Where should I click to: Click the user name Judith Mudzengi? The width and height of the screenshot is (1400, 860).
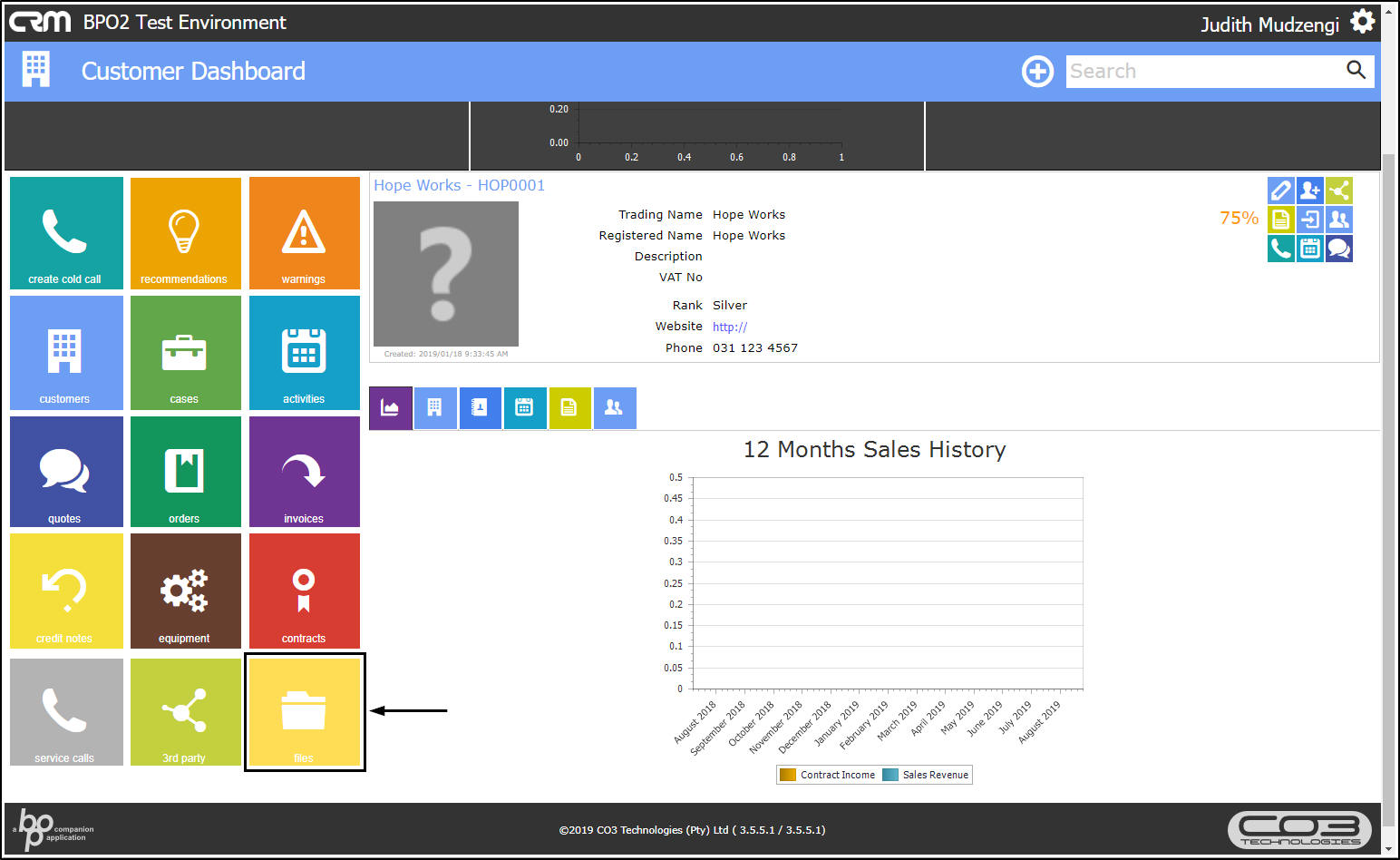pyautogui.click(x=1269, y=24)
